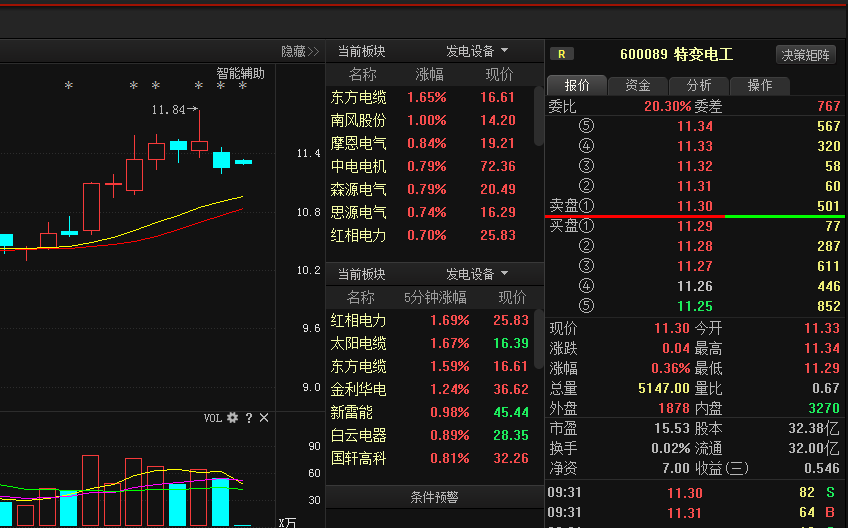Click sell level 3 price 11.32
Screen dimensions: 848x528
click(x=695, y=166)
